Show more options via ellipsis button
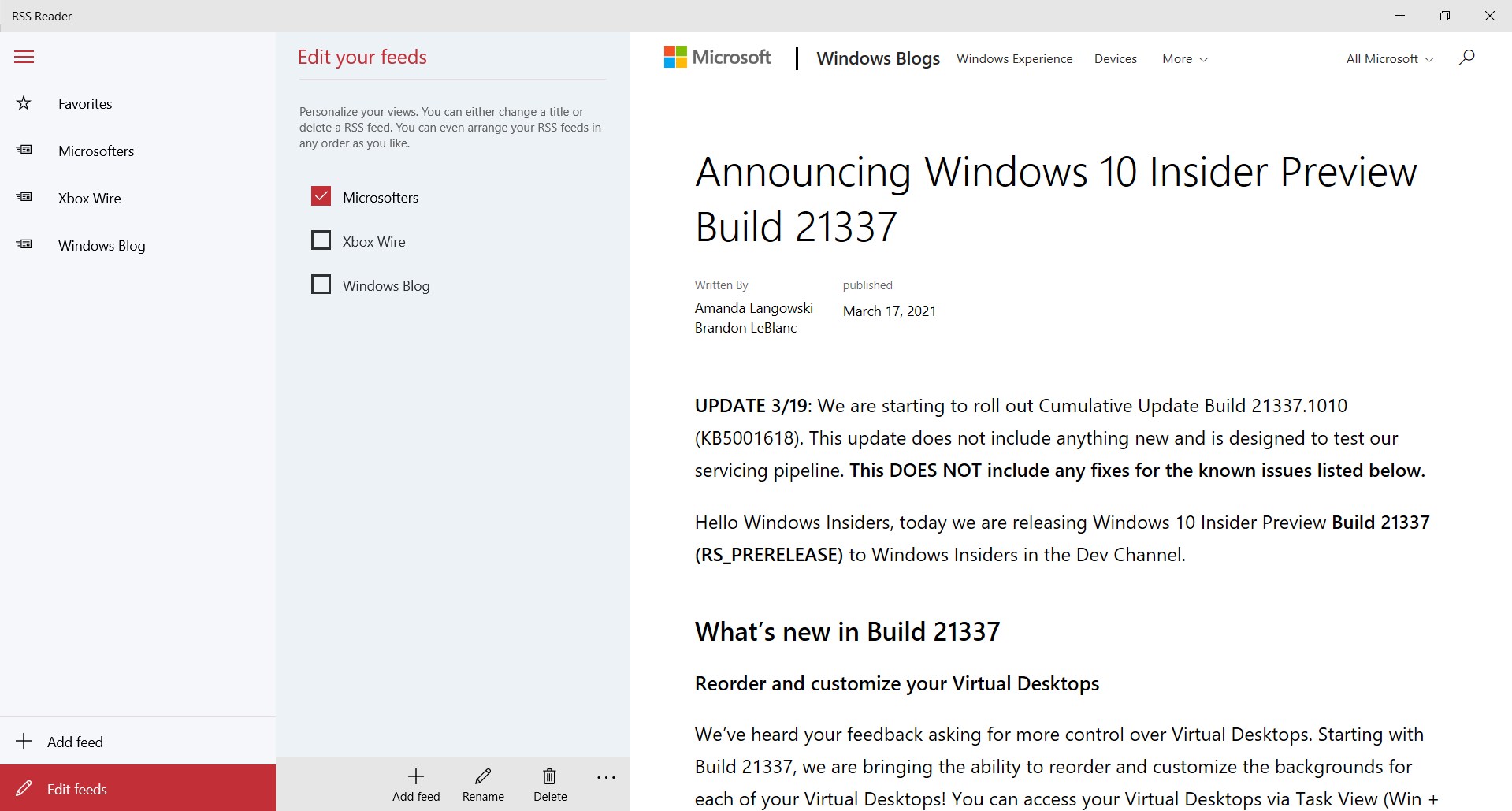The height and width of the screenshot is (811, 1512). [x=606, y=778]
